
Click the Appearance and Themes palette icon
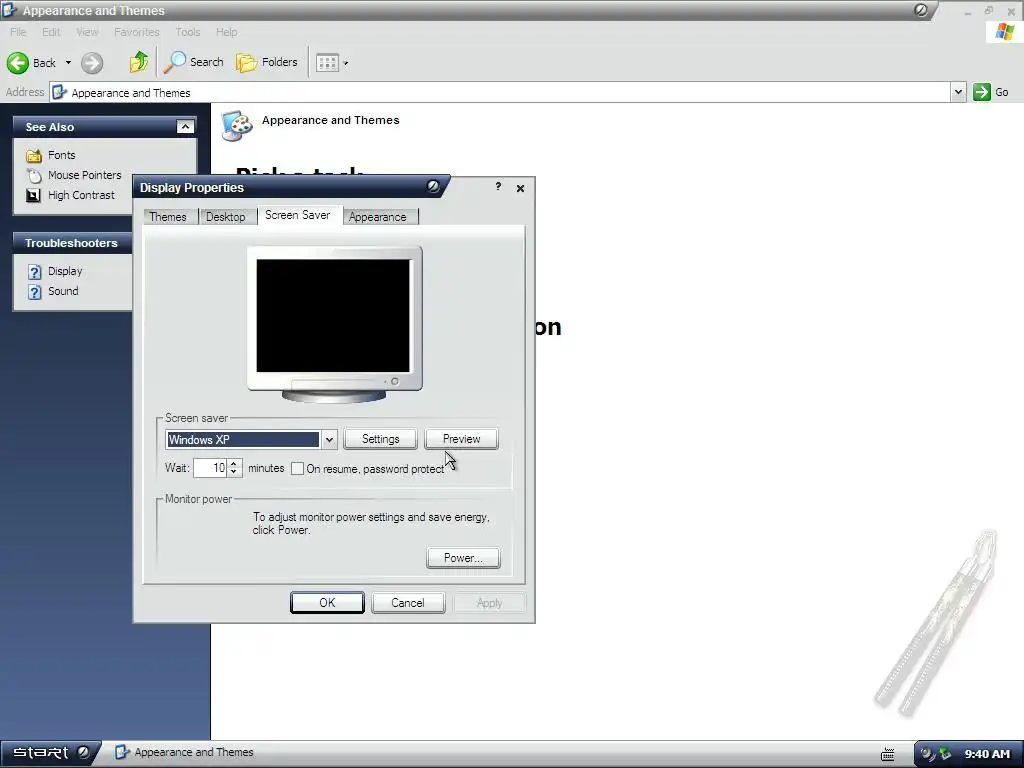(x=236, y=125)
